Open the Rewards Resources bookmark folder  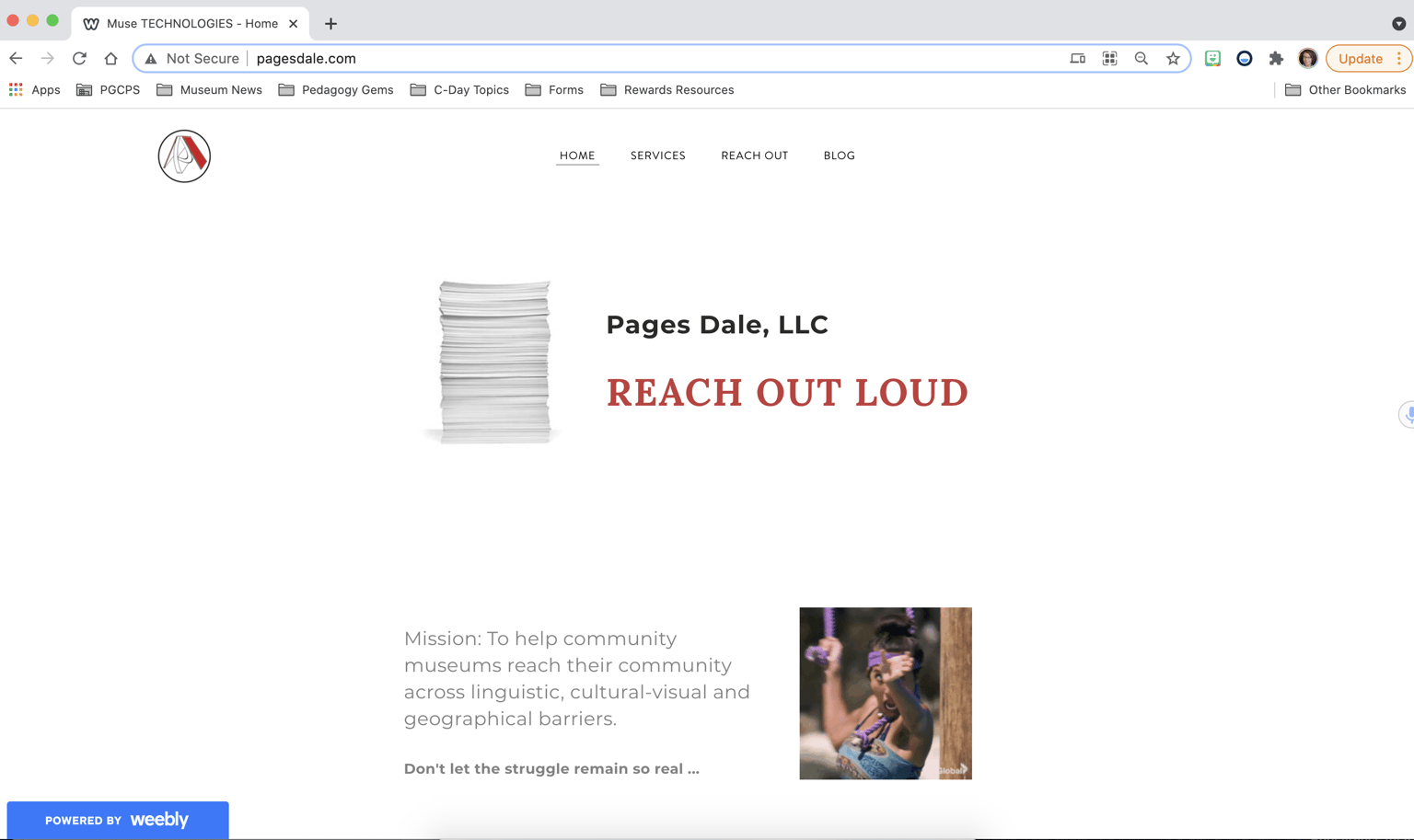tap(667, 89)
